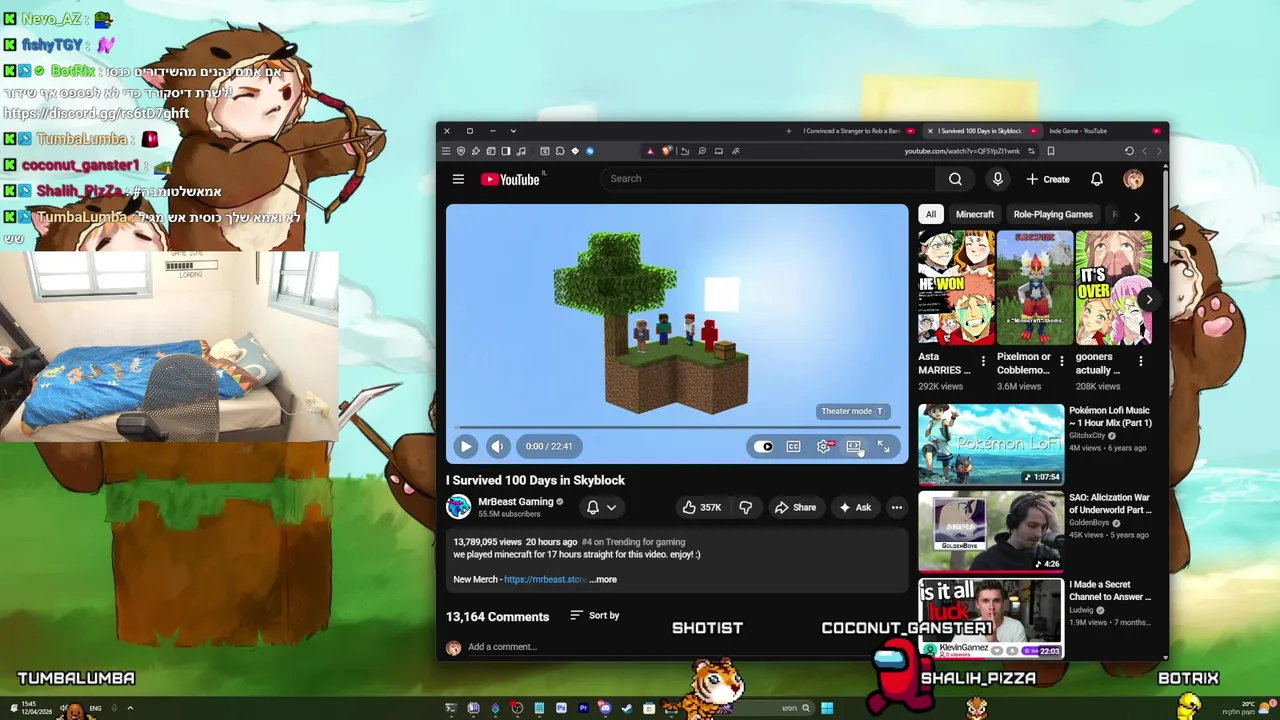
Task: Open Steam from the taskbar
Action: coord(627,709)
